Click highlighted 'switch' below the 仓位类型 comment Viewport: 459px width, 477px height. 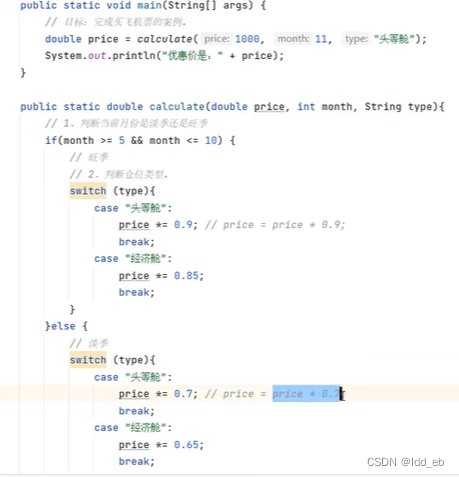click(x=88, y=191)
